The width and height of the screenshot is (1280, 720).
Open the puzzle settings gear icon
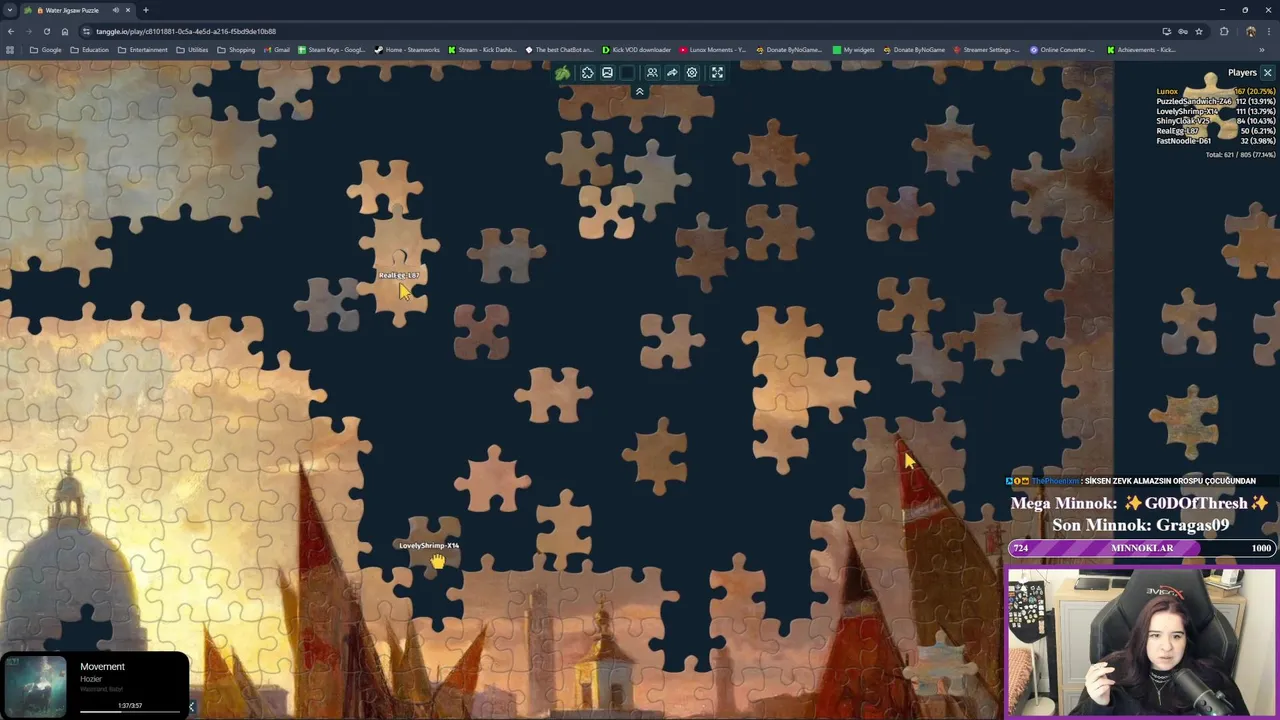point(692,73)
